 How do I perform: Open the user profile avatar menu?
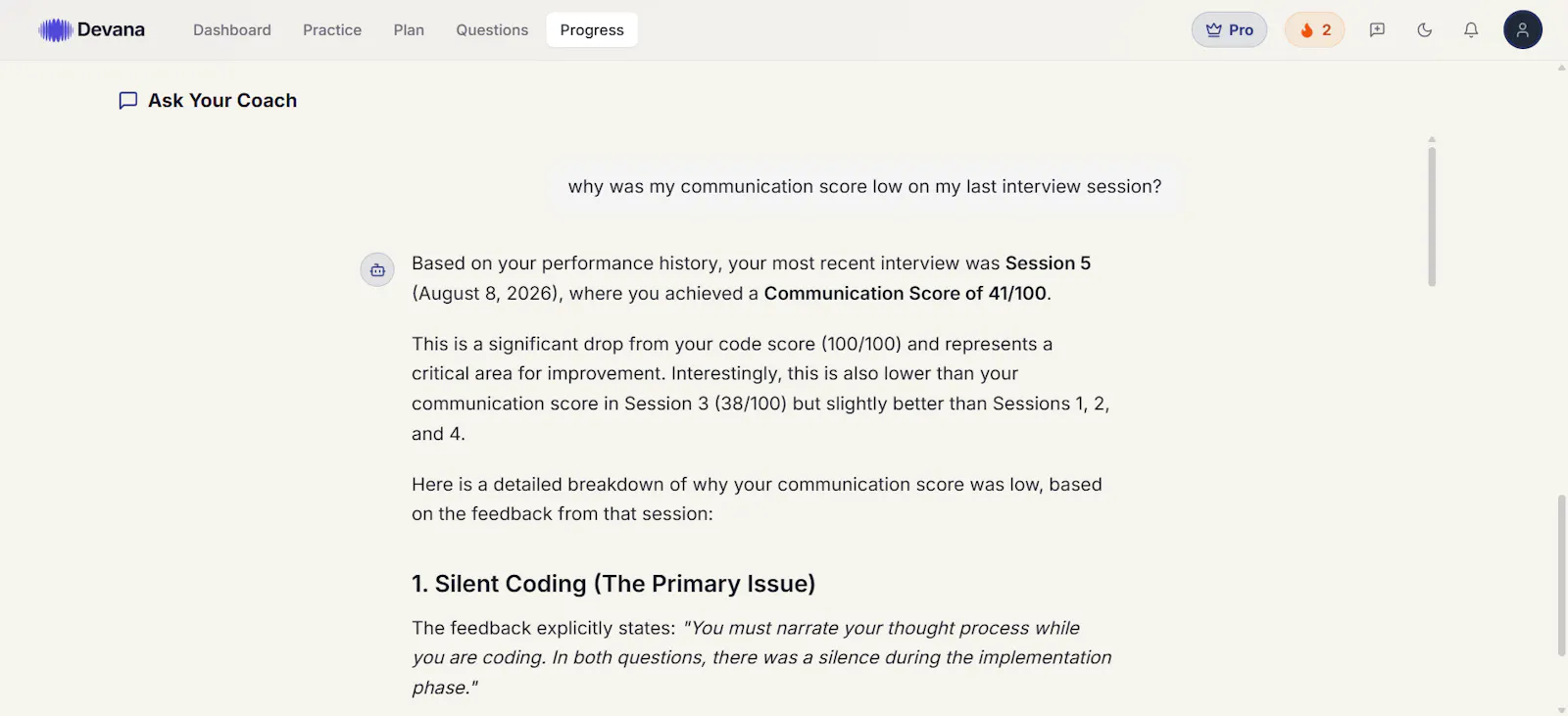pyautogui.click(x=1522, y=30)
